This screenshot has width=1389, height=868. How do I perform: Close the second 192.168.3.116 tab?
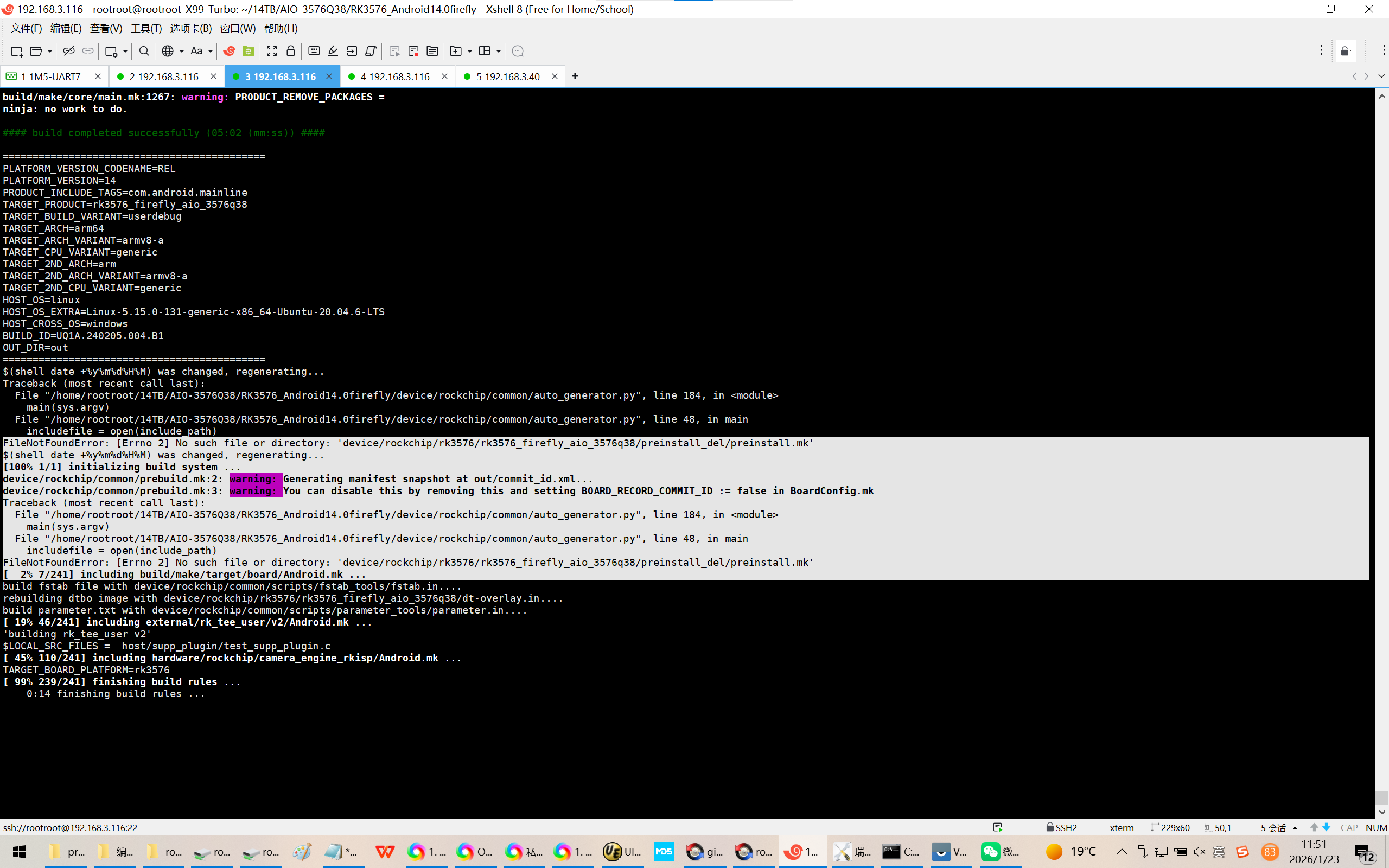[x=213, y=76]
